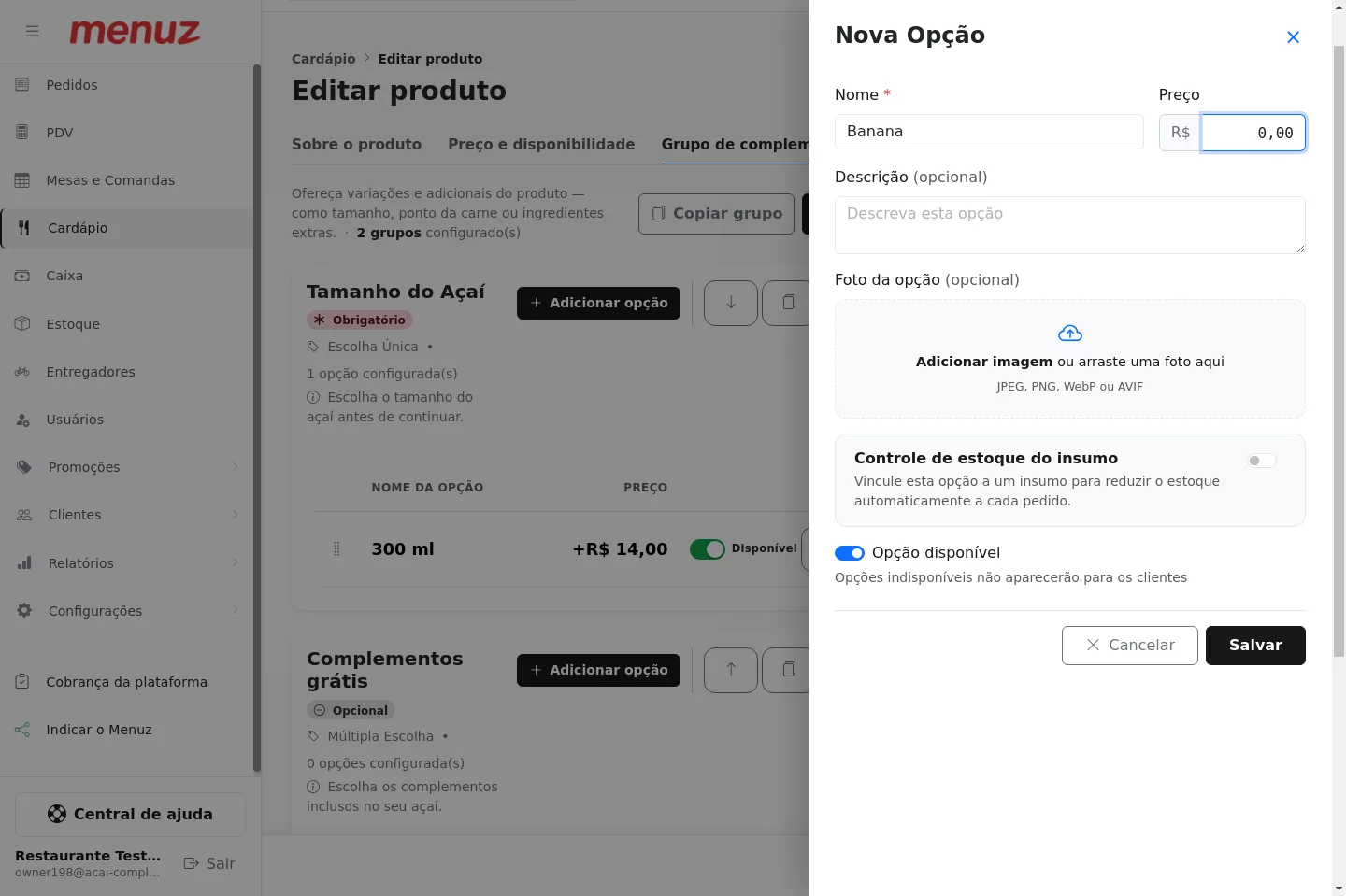1346x896 pixels.
Task: Duplicate the Tamanho do Açaí group
Action: (786, 303)
